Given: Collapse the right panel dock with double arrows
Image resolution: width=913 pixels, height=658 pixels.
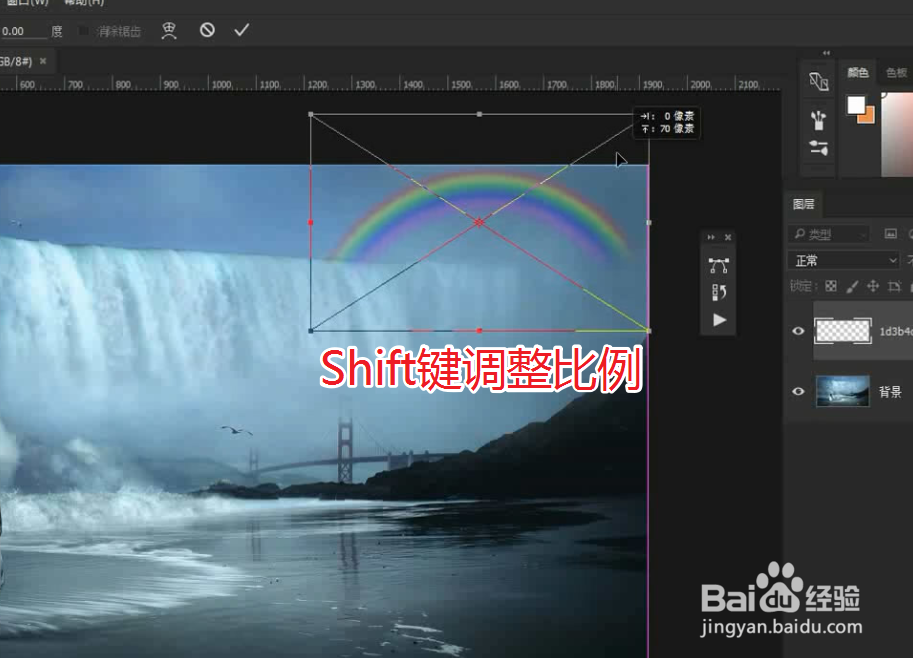Looking at the screenshot, I should pyautogui.click(x=826, y=53).
